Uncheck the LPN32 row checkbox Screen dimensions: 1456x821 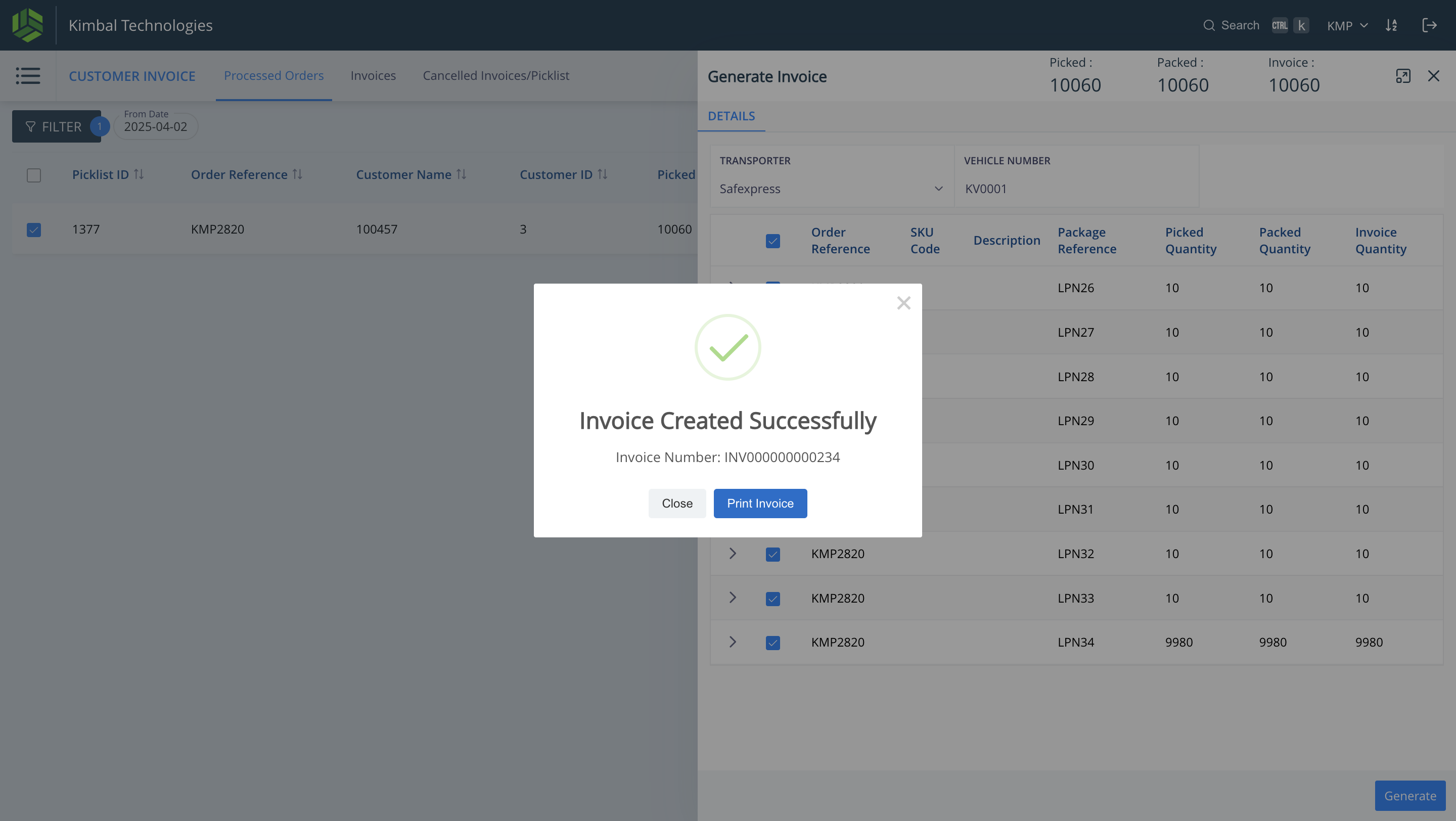pos(772,554)
